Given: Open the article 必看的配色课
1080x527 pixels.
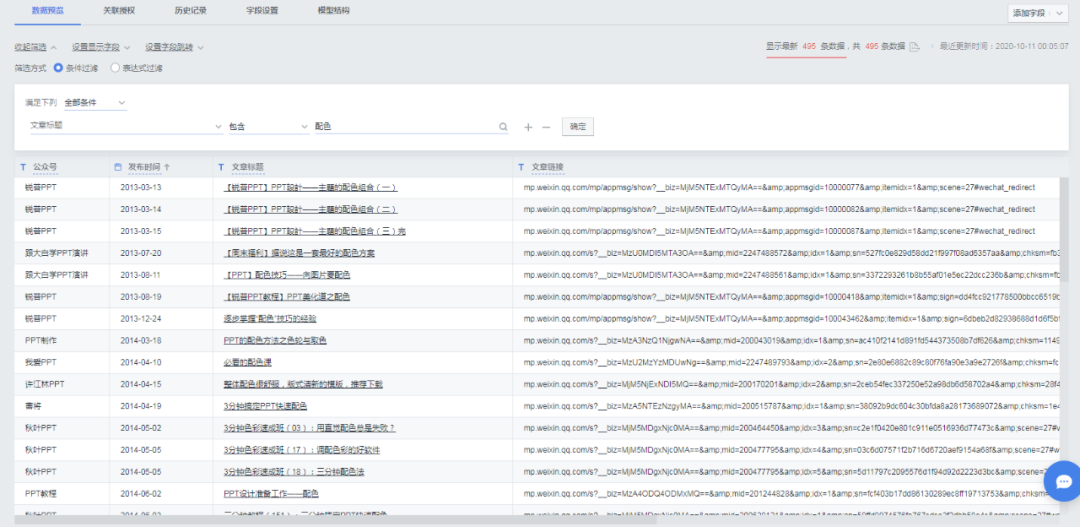Looking at the screenshot, I should click(249, 362).
